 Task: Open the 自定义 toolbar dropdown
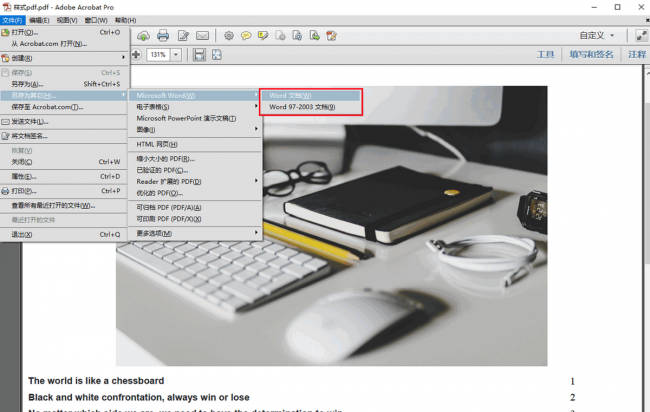(x=597, y=36)
